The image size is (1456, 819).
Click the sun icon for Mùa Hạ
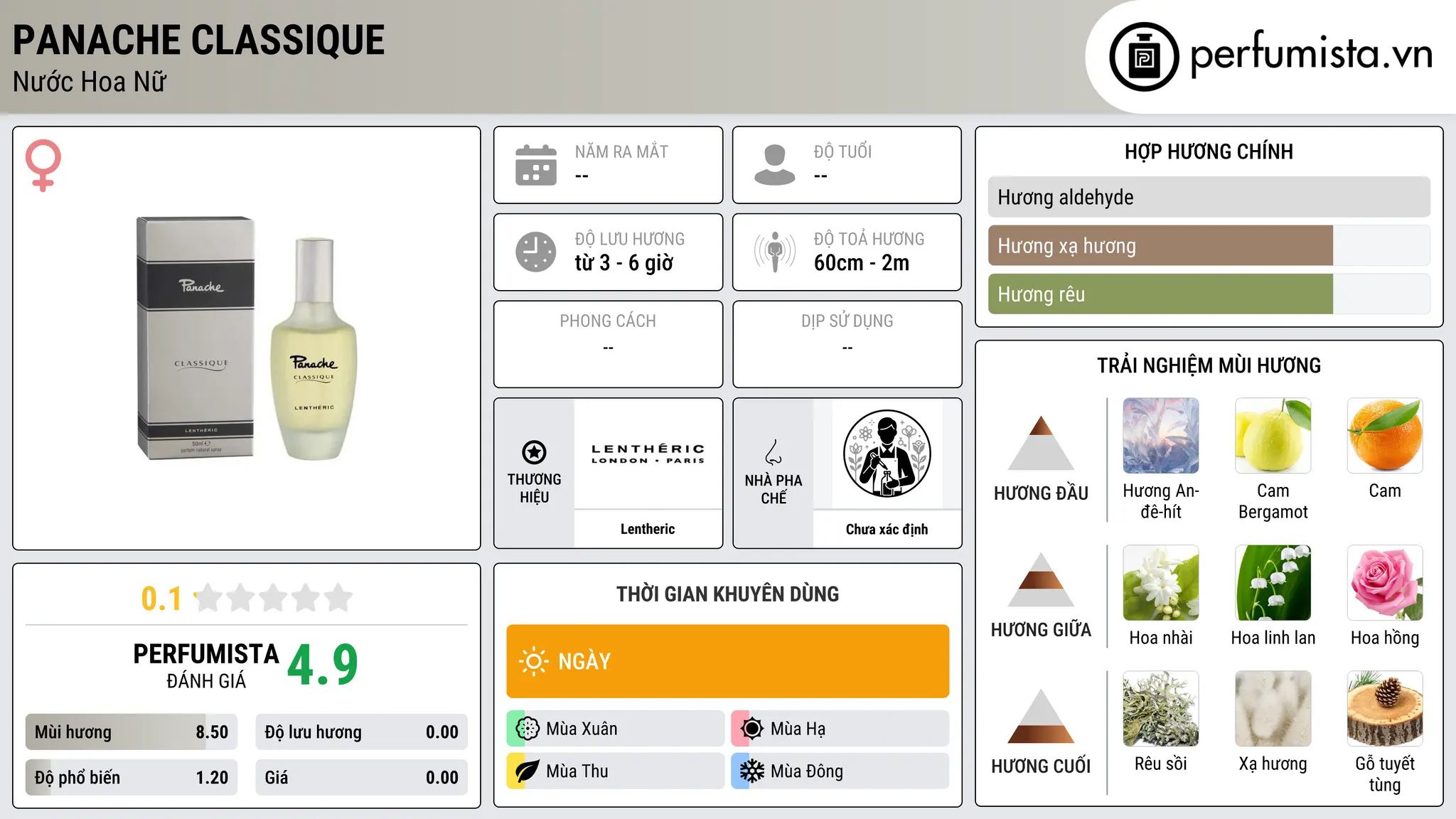click(x=751, y=729)
